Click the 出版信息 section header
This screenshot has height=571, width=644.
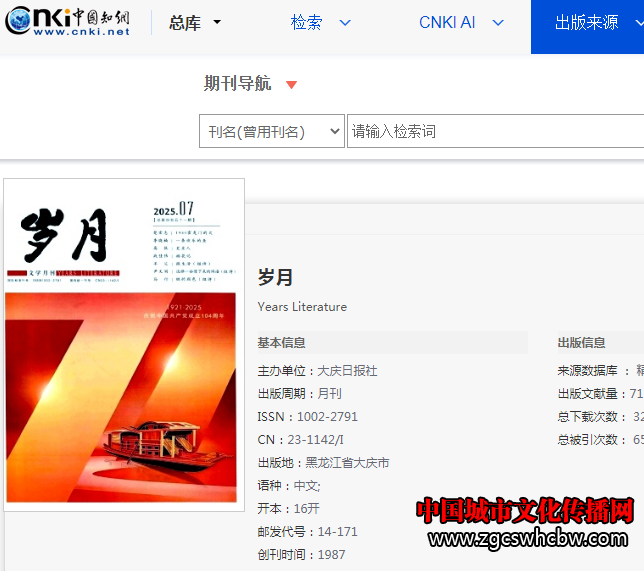click(x=581, y=343)
